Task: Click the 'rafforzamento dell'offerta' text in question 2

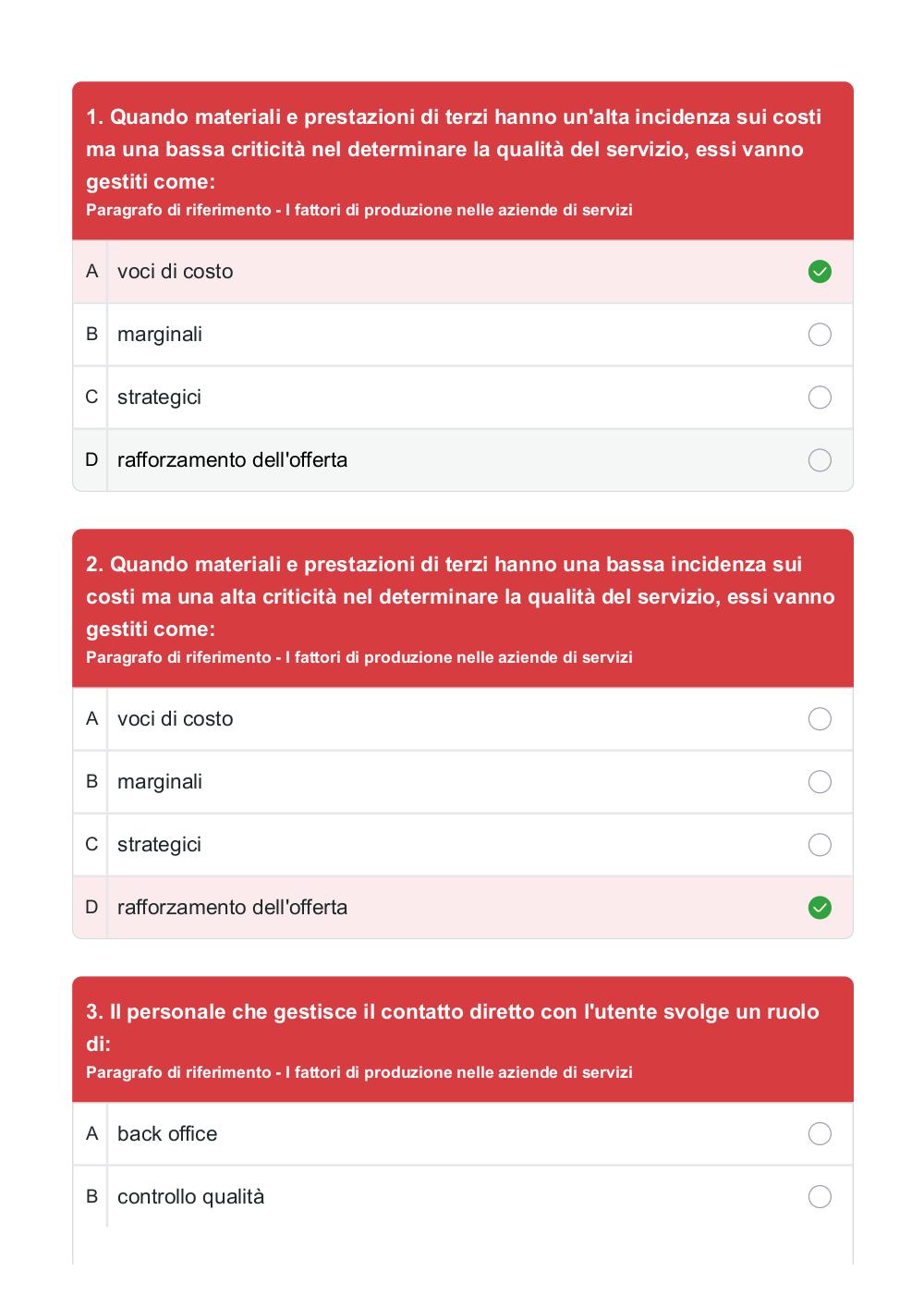Action: 232,908
